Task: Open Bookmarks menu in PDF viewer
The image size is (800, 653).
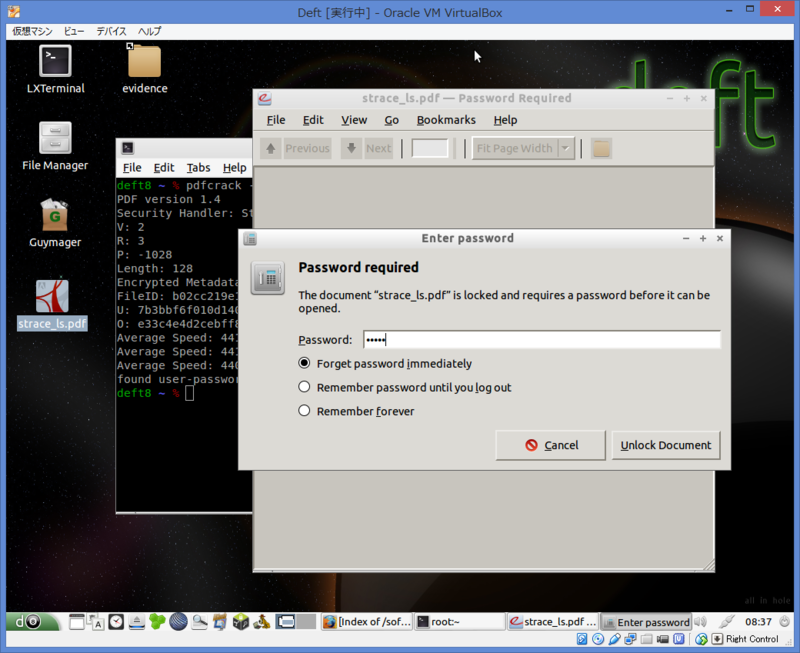Action: click(446, 120)
